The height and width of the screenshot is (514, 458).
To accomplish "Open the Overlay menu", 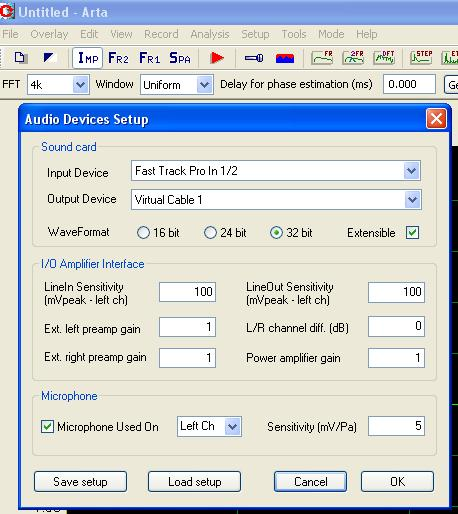I will tap(49, 34).
